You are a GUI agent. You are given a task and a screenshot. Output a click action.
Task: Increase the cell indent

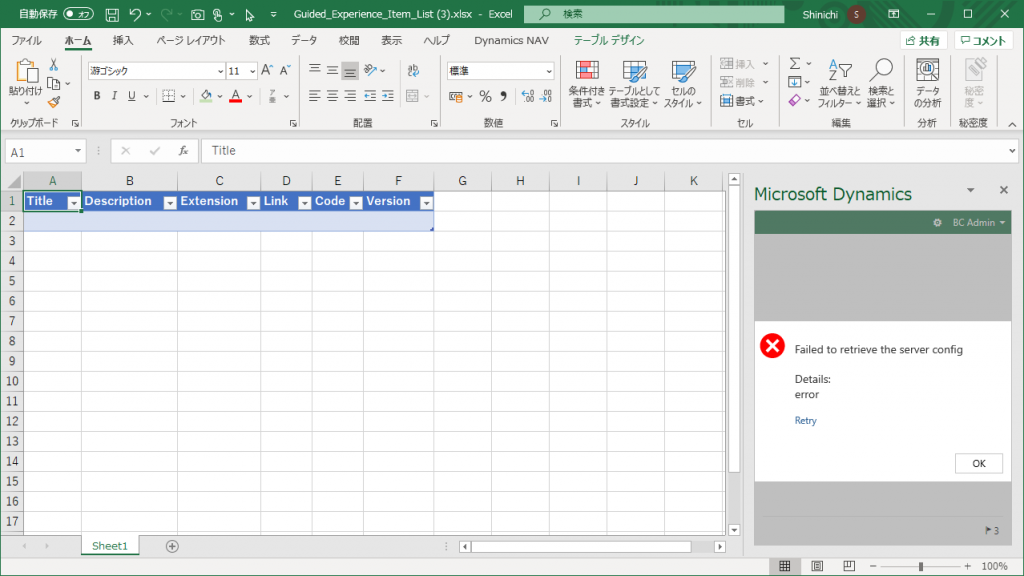pos(388,97)
